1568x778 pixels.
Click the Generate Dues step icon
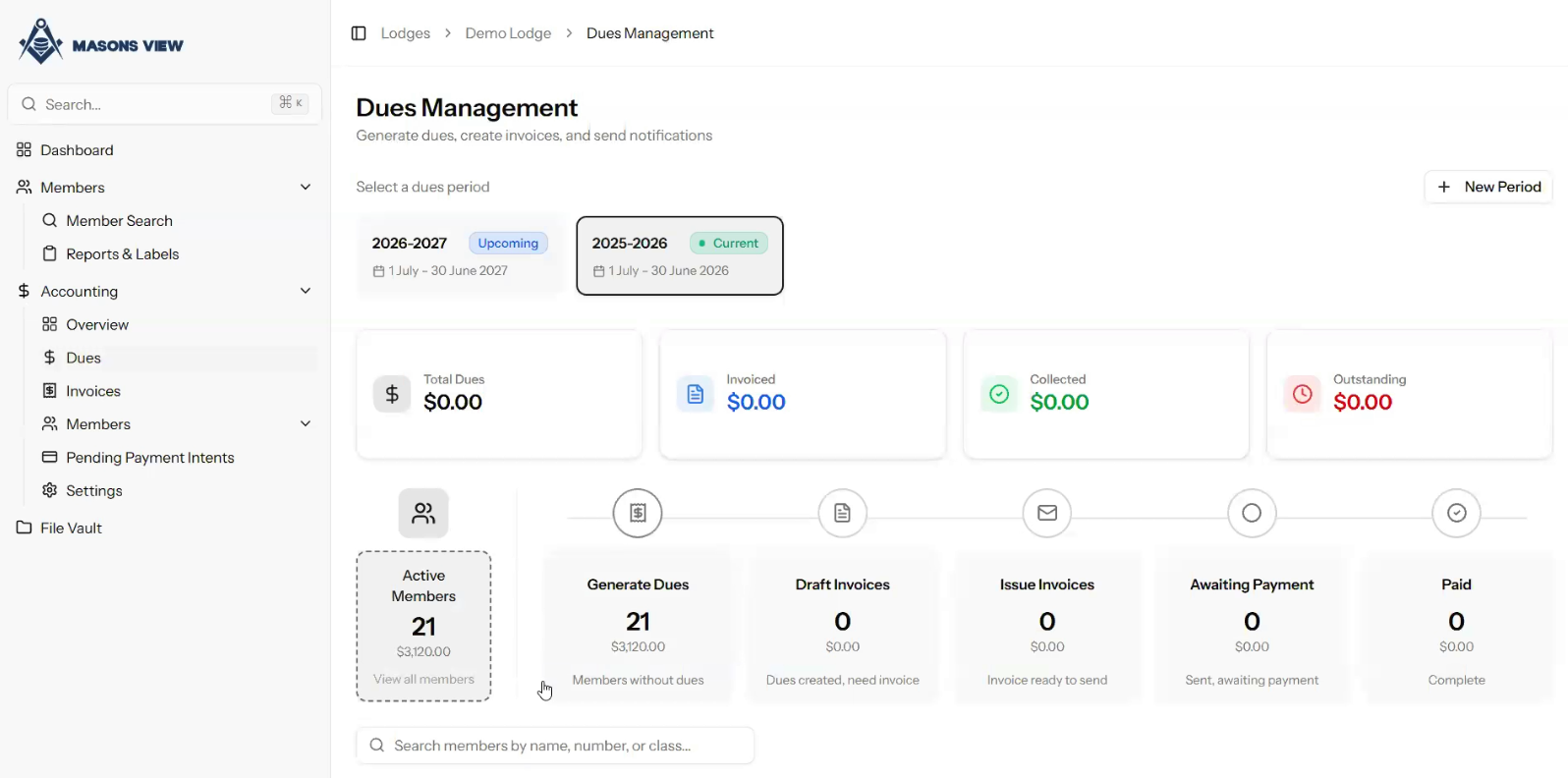click(x=638, y=513)
